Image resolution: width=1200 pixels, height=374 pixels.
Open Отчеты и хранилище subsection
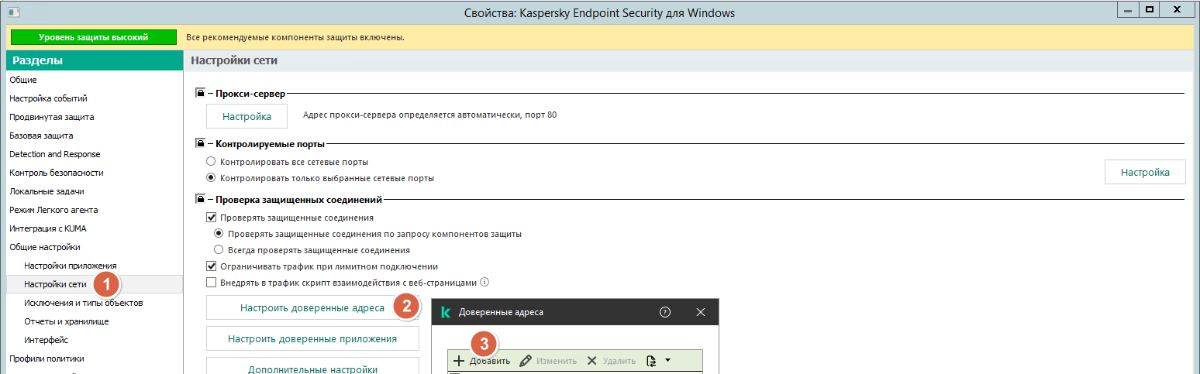point(66,321)
